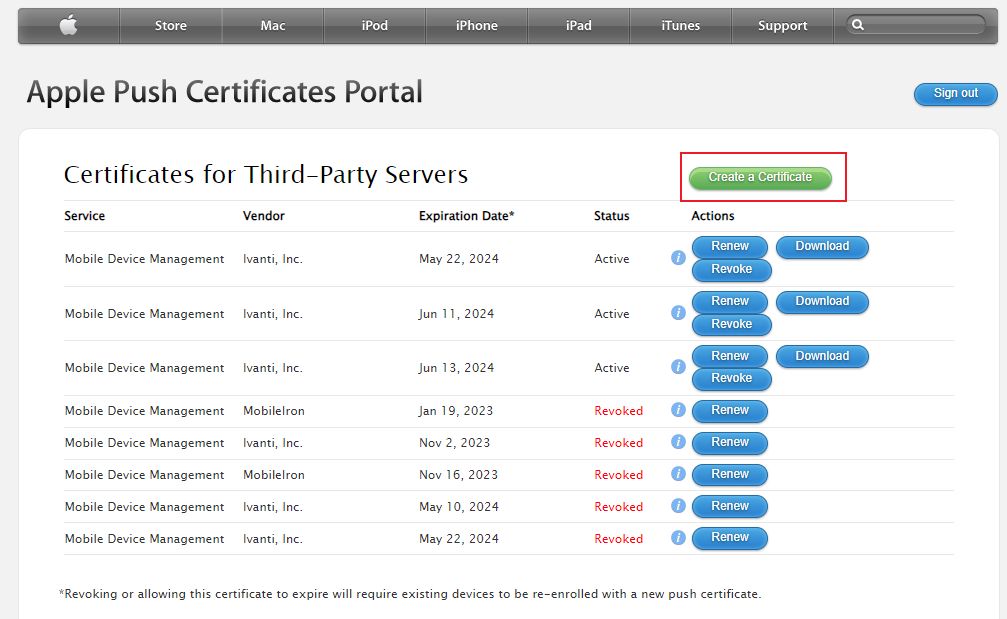Open the Store menu item

tap(170, 26)
